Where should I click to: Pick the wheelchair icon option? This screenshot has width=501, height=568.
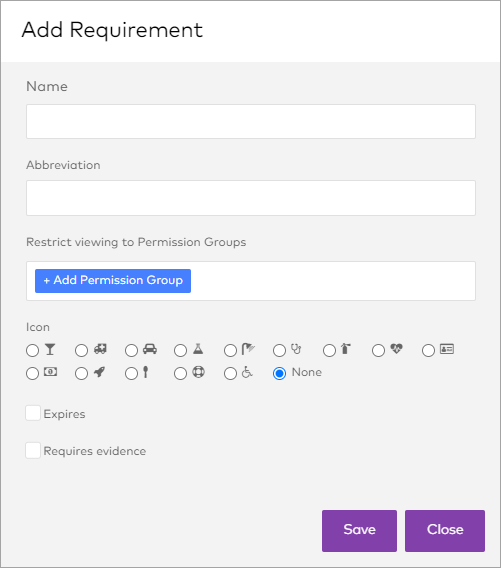tap(230, 373)
